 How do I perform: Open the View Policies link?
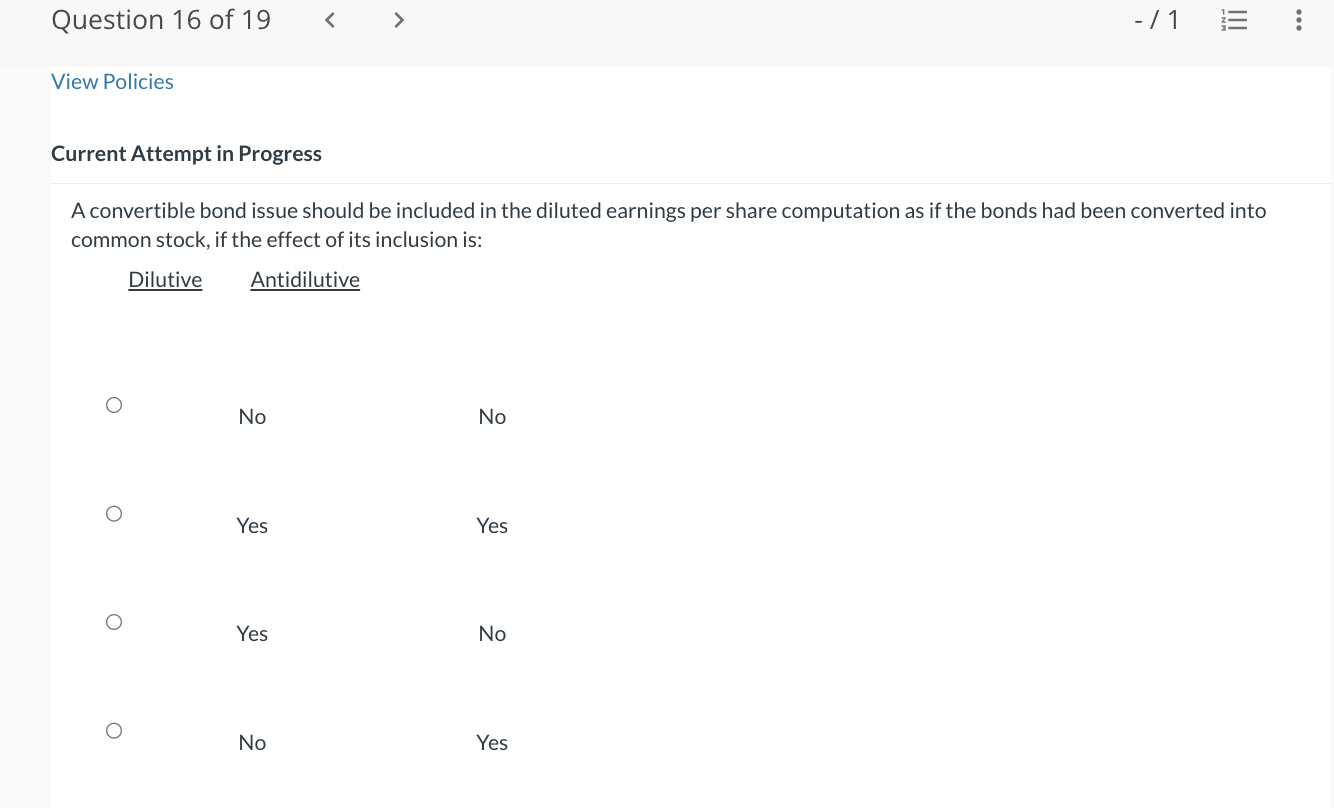[112, 81]
